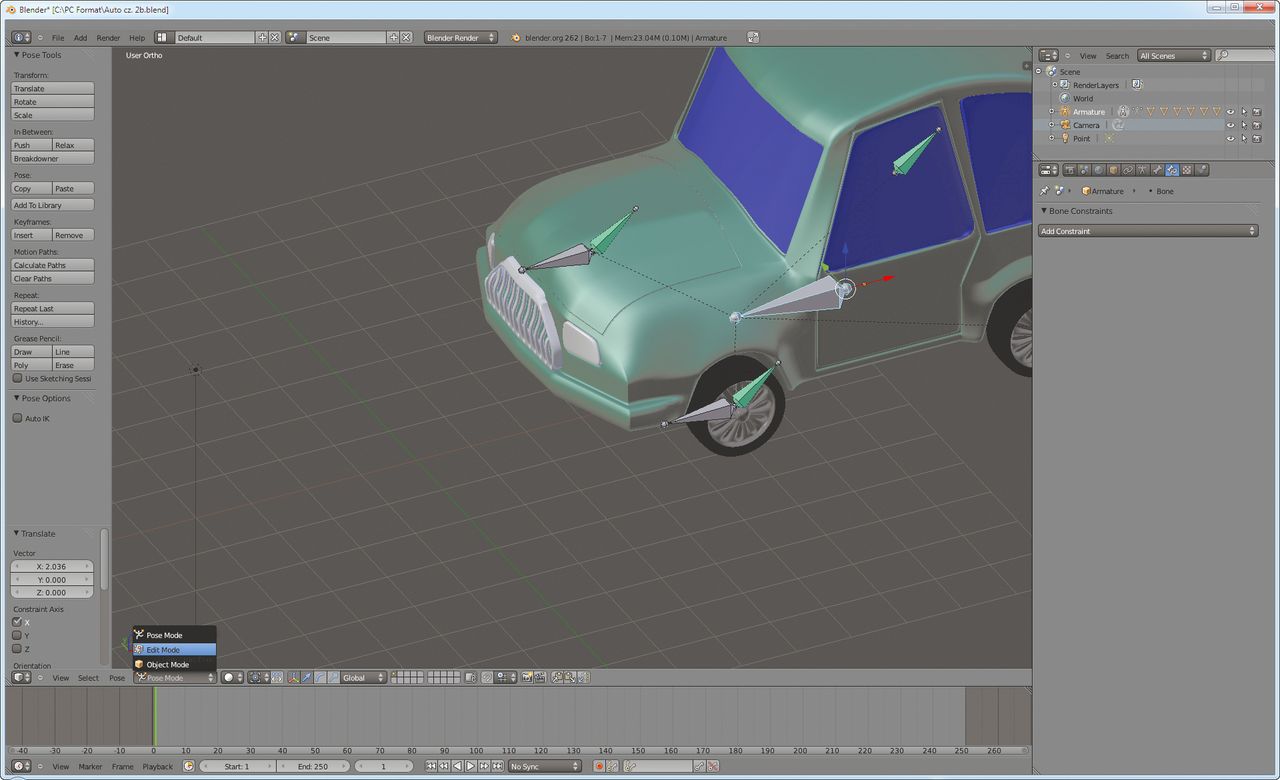The height and width of the screenshot is (780, 1280).
Task: Click the Breakdowner button
Action: coord(52,158)
